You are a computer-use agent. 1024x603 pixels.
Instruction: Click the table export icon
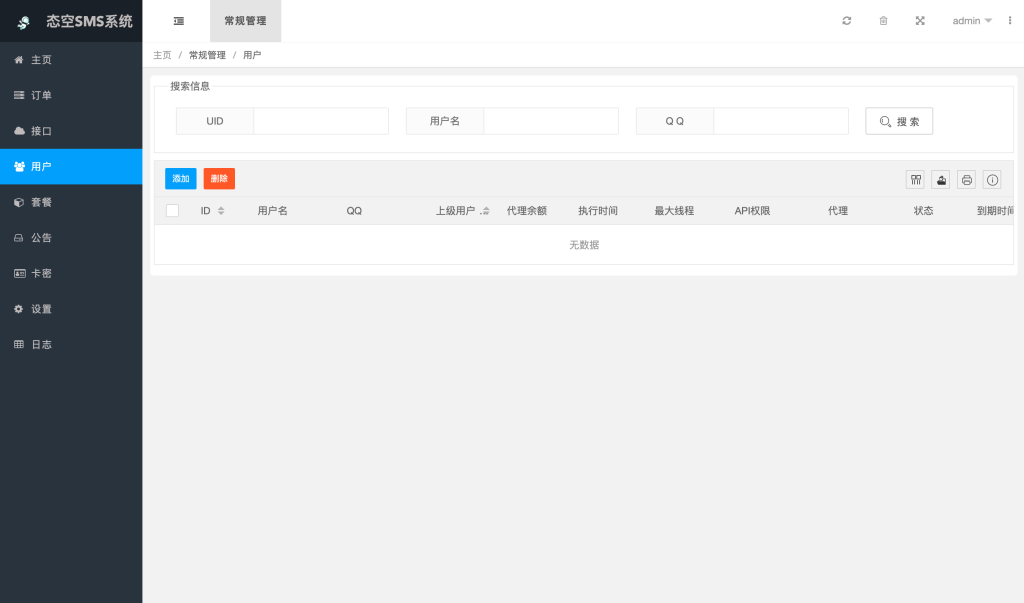tap(941, 179)
